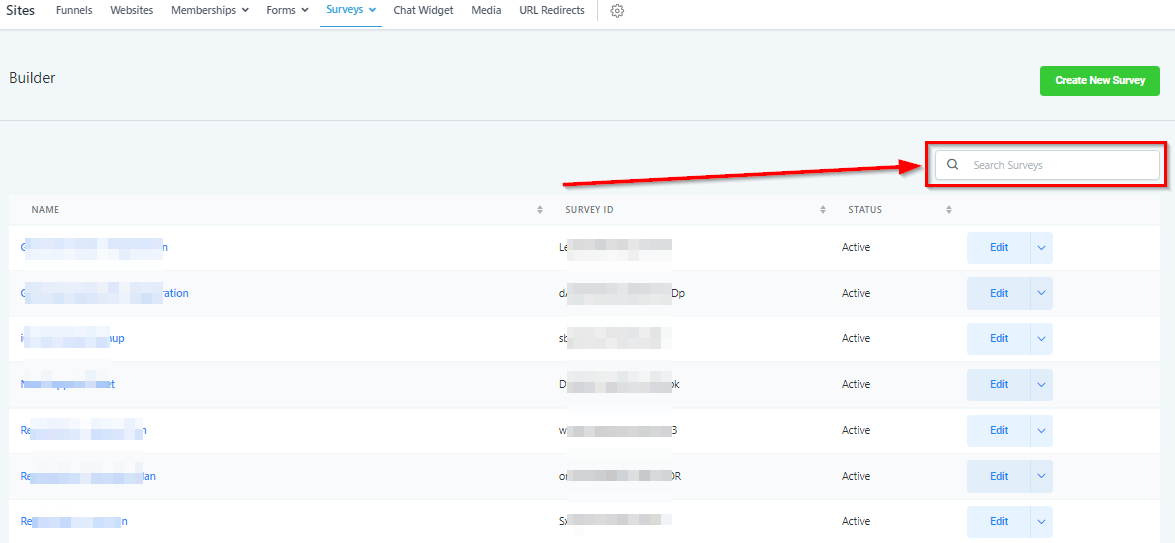Go to the Websites tab
The width and height of the screenshot is (1175, 543).
pos(131,10)
